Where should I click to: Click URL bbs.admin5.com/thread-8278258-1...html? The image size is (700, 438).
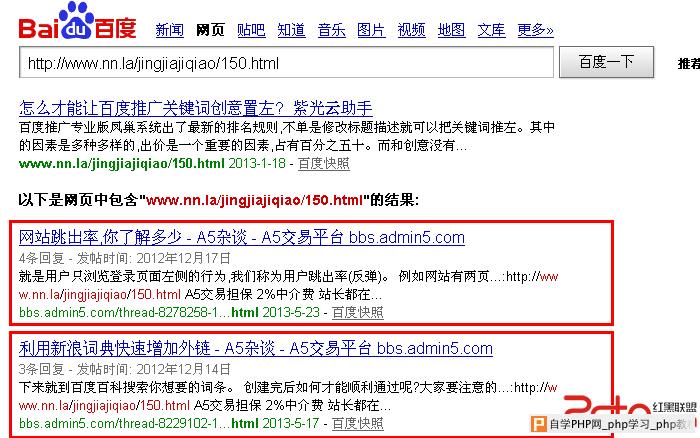[138, 312]
